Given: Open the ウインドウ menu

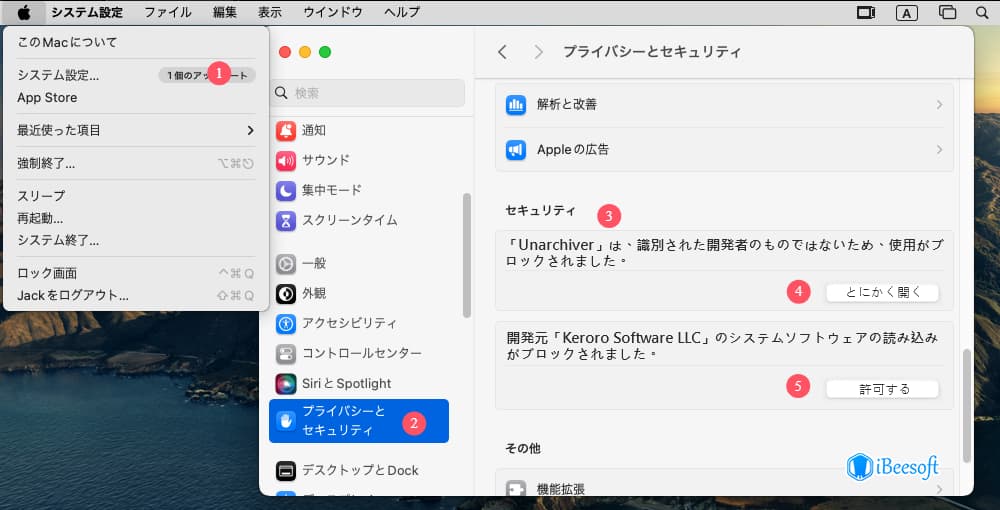Looking at the screenshot, I should click(333, 12).
